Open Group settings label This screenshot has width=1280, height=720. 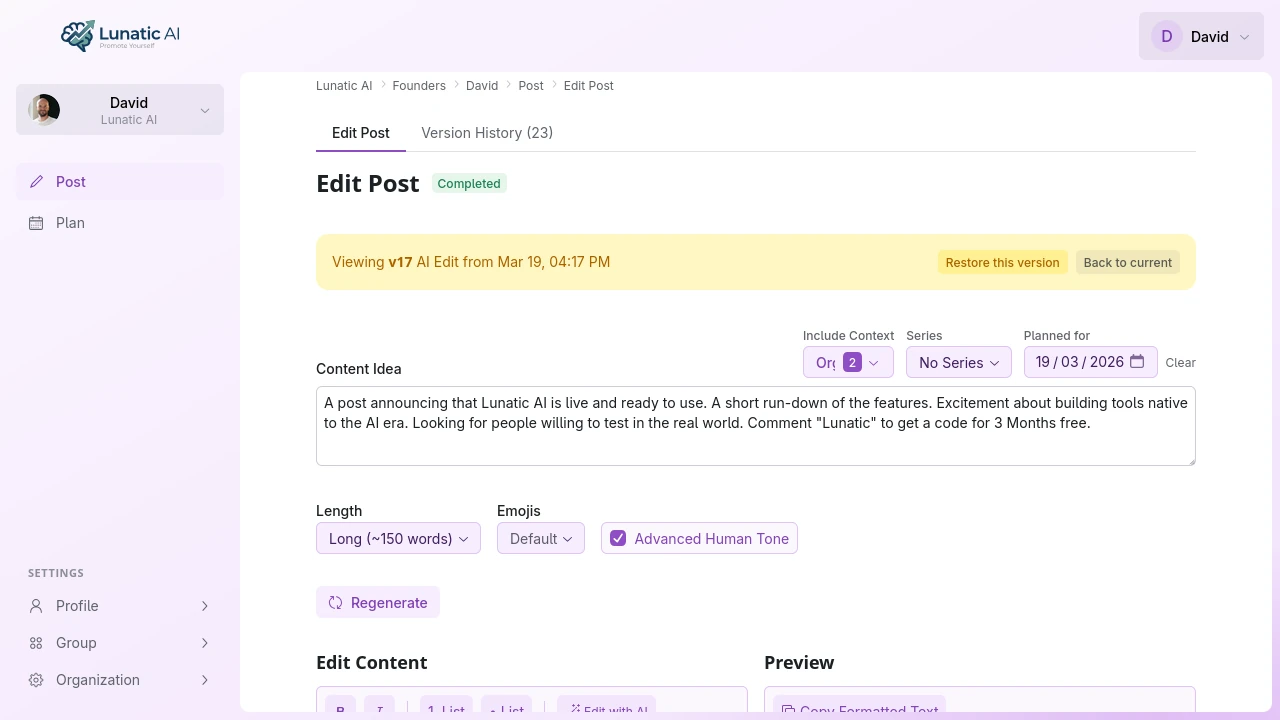76,642
